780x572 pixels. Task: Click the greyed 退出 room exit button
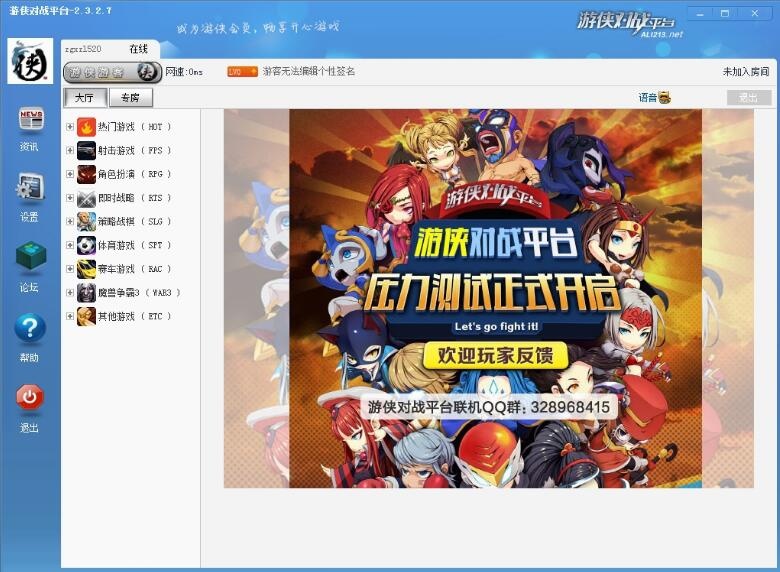pos(748,97)
